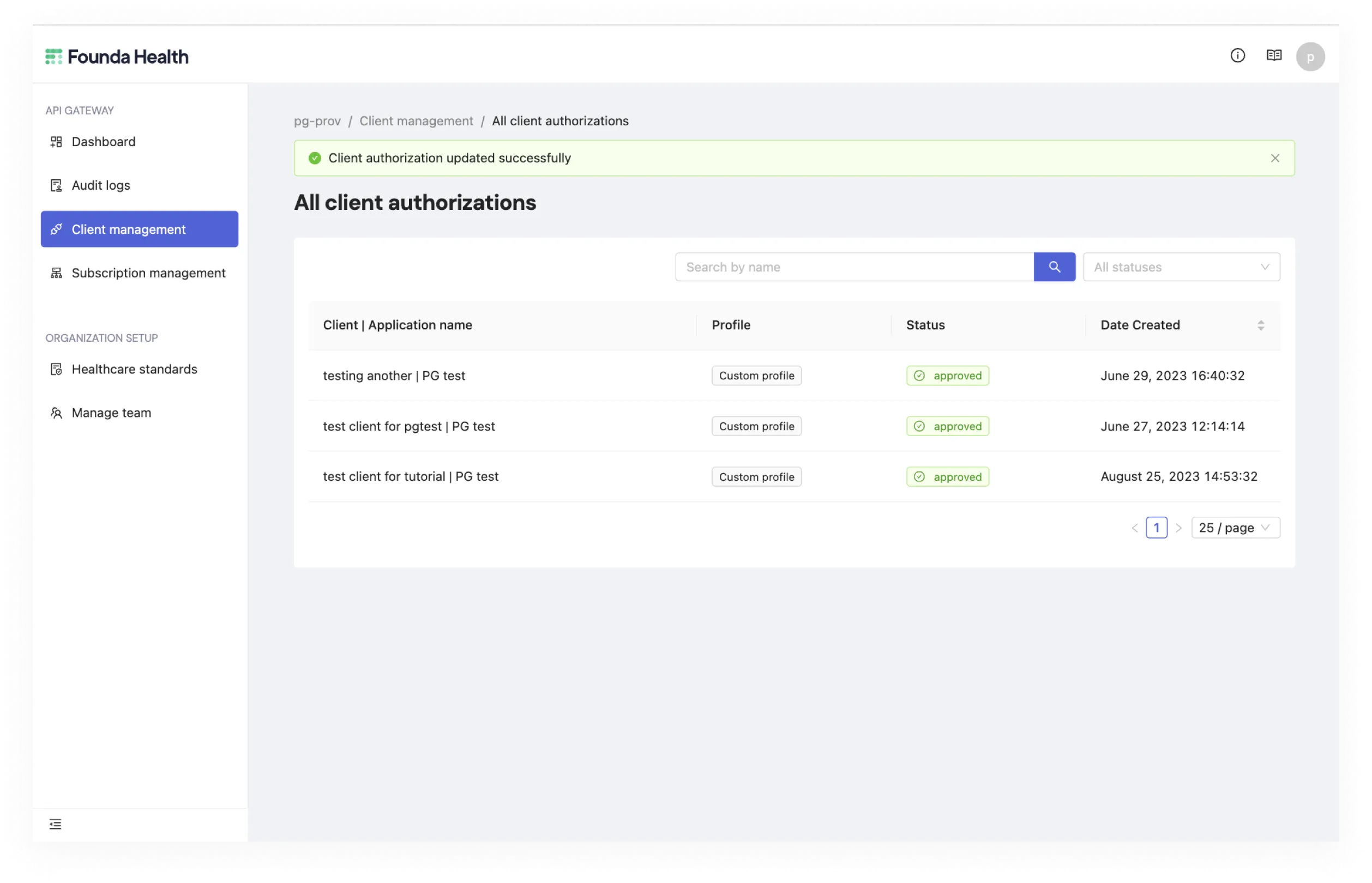
Task: Click the Founda Health logo
Action: coord(117,56)
